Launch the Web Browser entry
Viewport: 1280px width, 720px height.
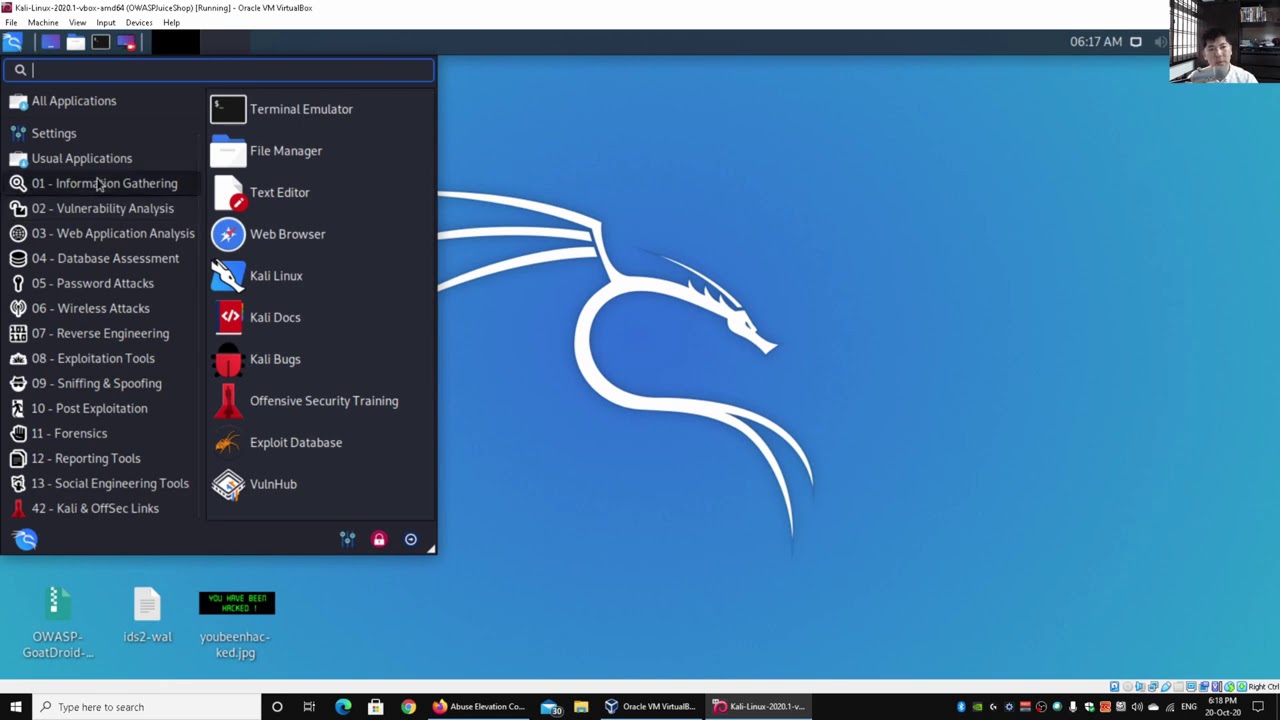[320, 234]
